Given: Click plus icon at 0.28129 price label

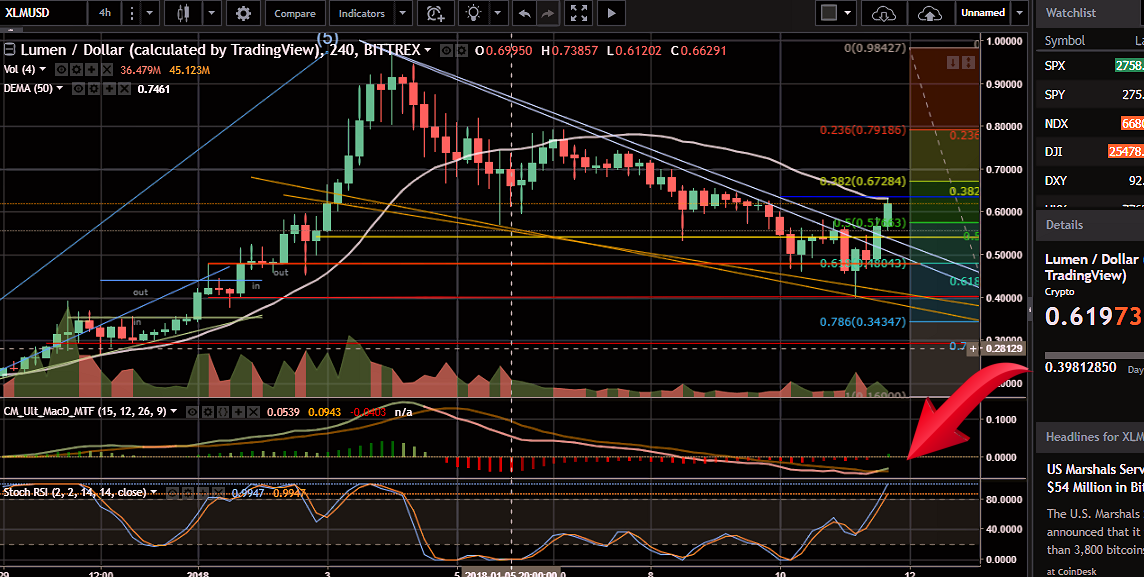Looking at the screenshot, I should tap(973, 349).
